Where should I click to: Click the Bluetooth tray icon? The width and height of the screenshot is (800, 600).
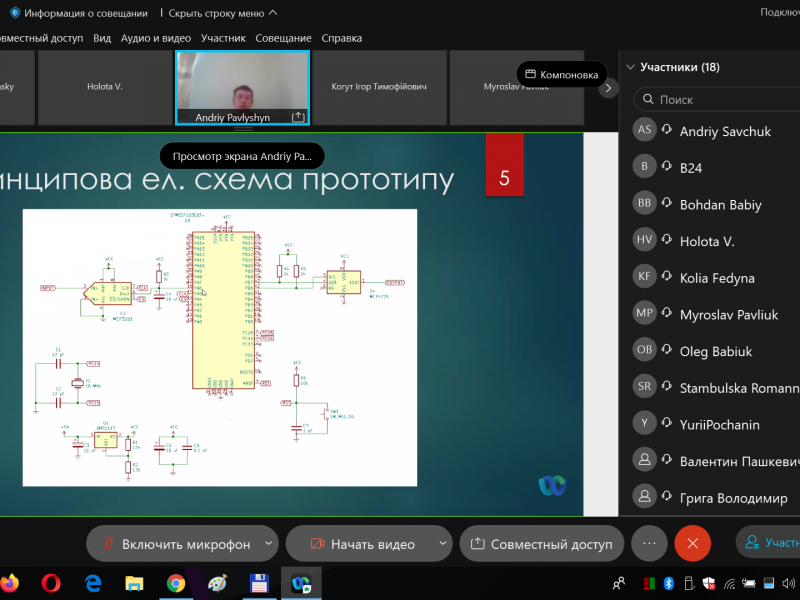[x=670, y=583]
